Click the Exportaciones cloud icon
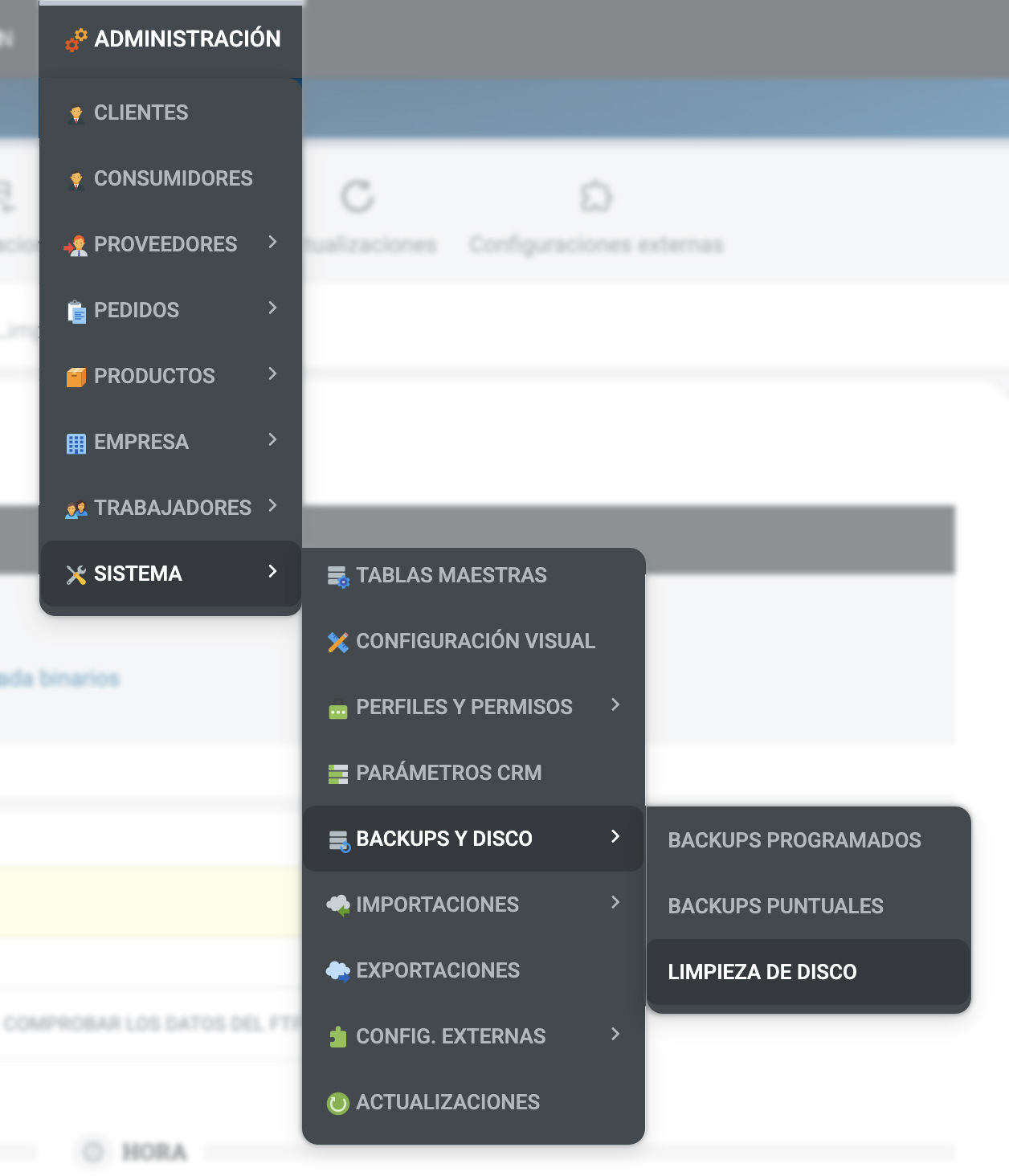 pos(338,972)
